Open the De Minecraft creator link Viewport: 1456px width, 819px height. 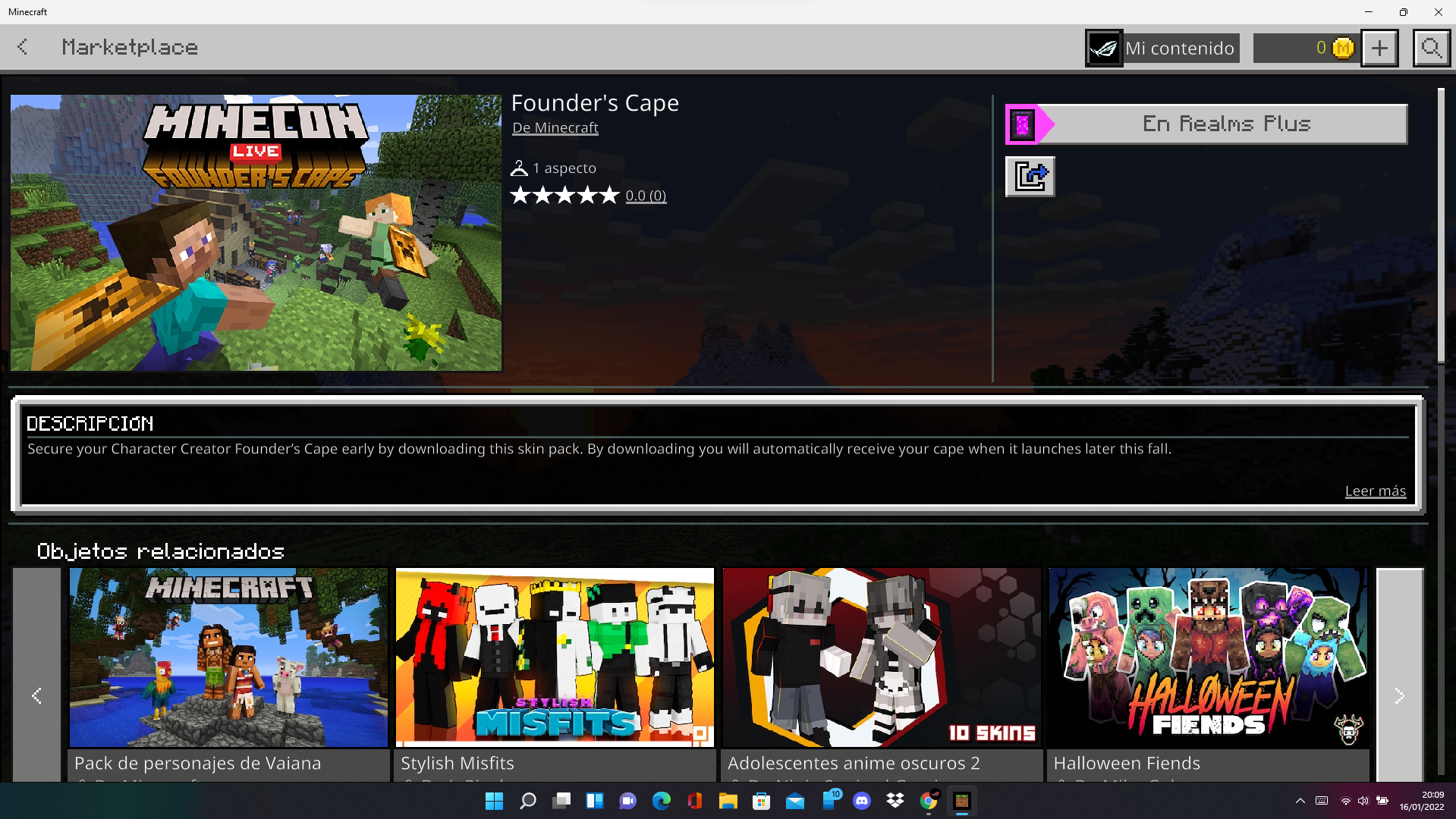(x=555, y=127)
